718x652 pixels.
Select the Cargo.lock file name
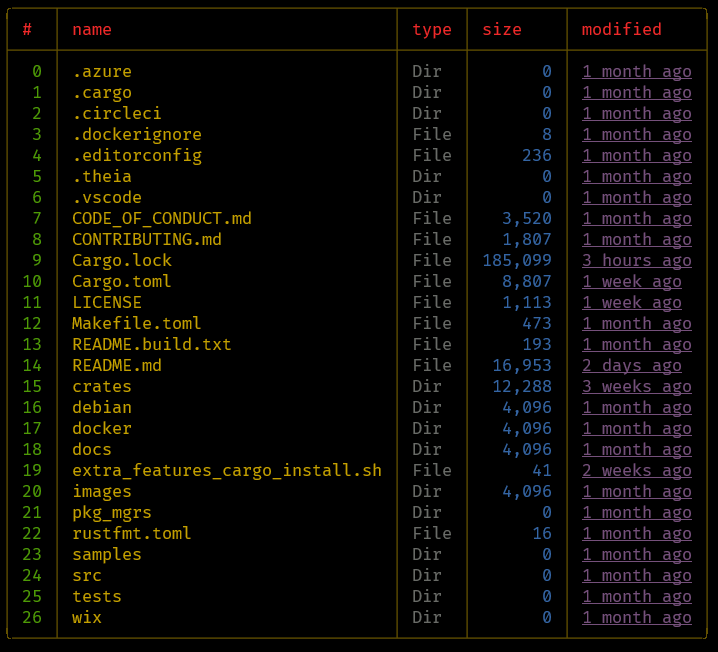pyautogui.click(x=122, y=260)
